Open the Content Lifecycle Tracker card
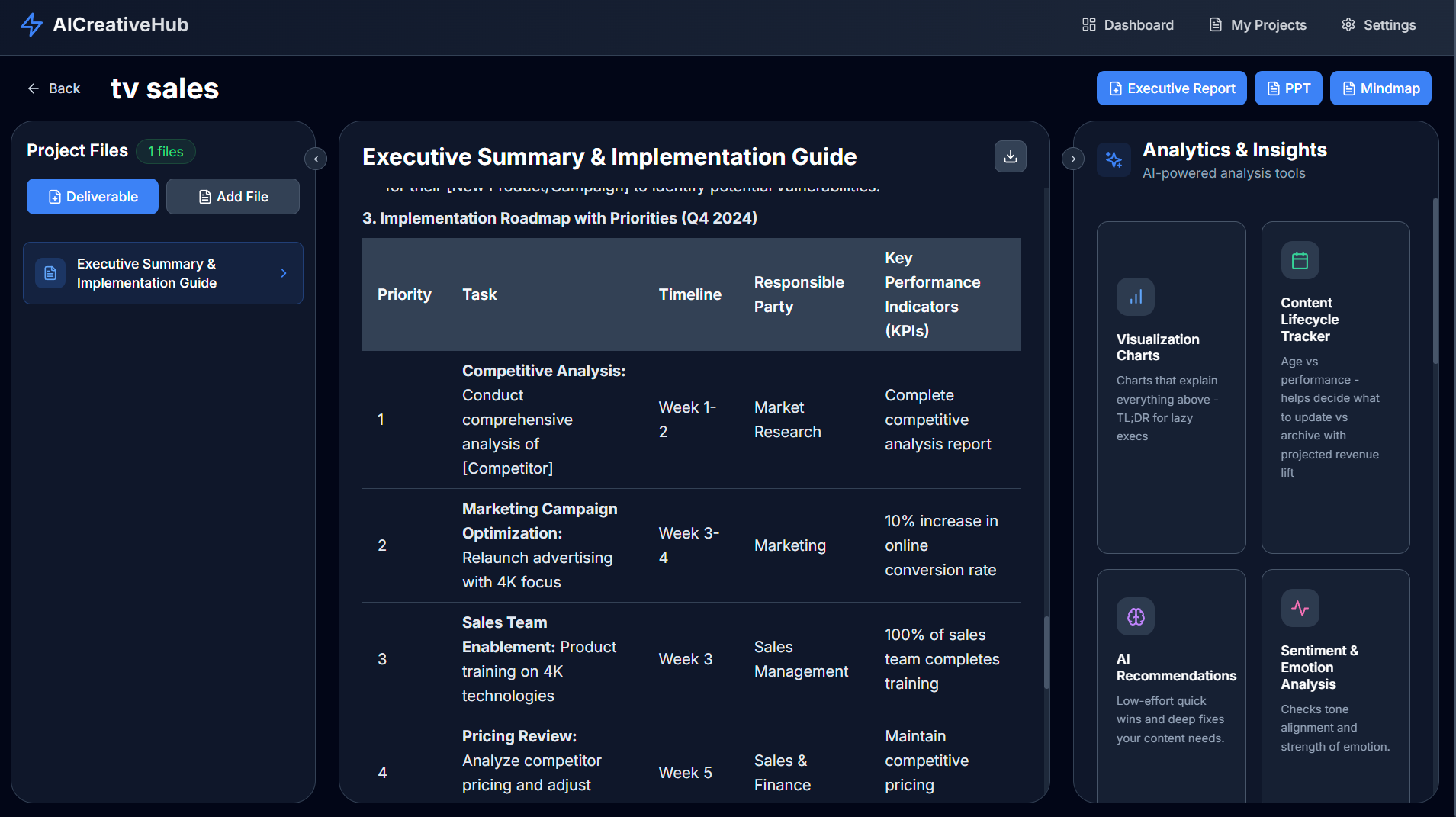Screen dimensions: 1456x817 (x=1335, y=388)
